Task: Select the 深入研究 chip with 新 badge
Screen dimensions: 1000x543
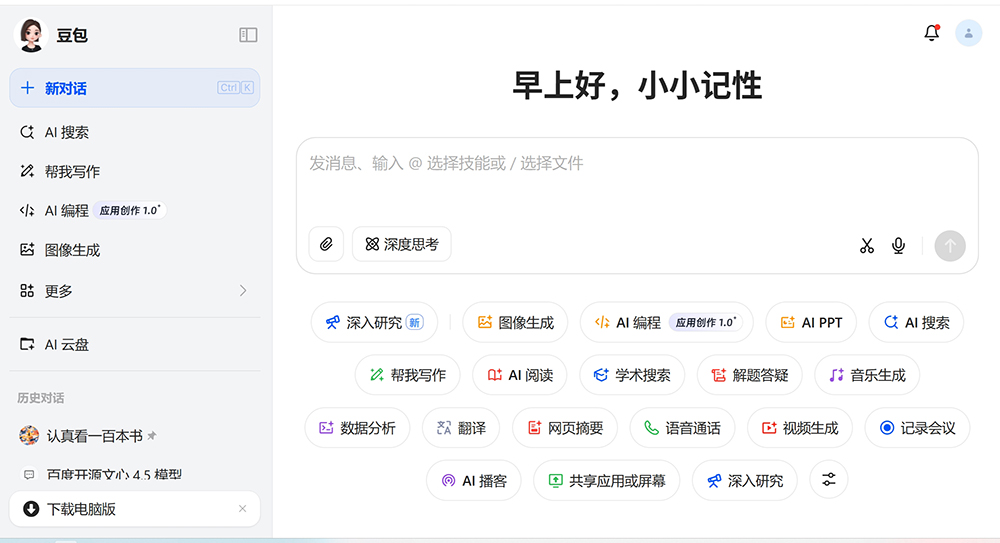Action: pos(374,322)
